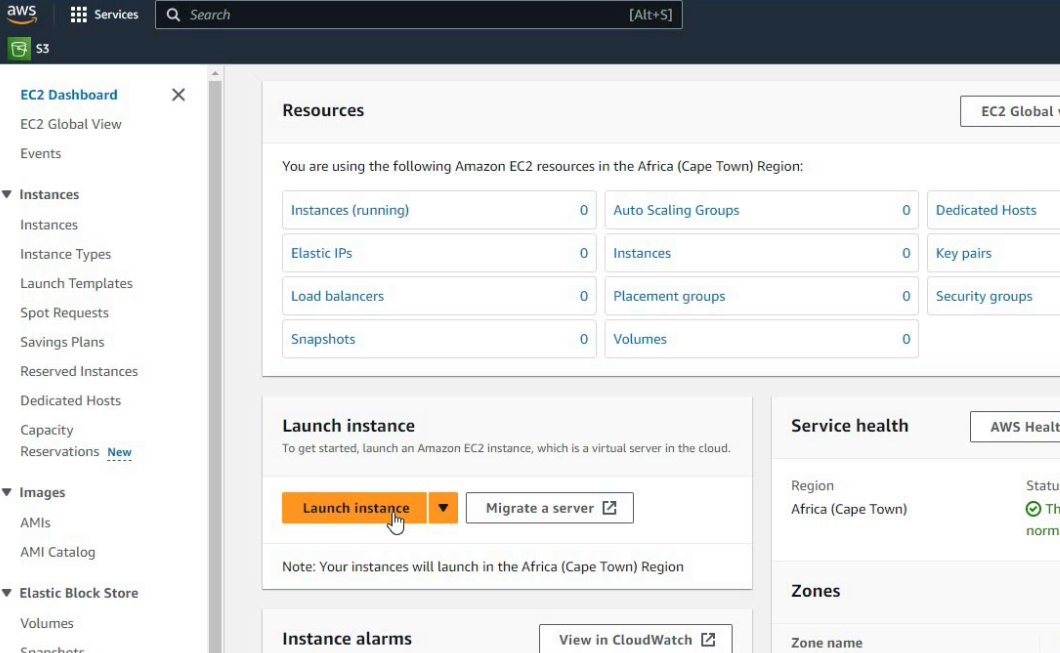Focus the top Search input field
The width and height of the screenshot is (1060, 653).
pyautogui.click(x=418, y=15)
